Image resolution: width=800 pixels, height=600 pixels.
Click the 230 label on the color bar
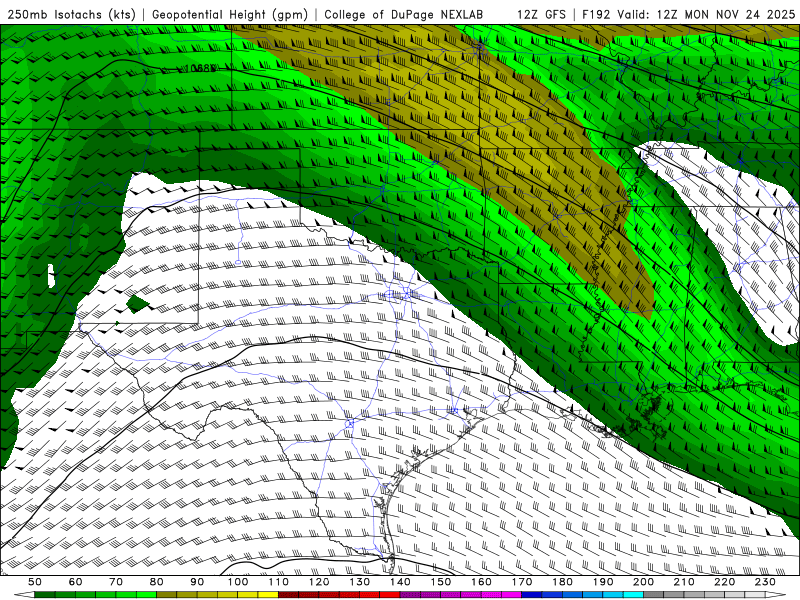(x=765, y=582)
